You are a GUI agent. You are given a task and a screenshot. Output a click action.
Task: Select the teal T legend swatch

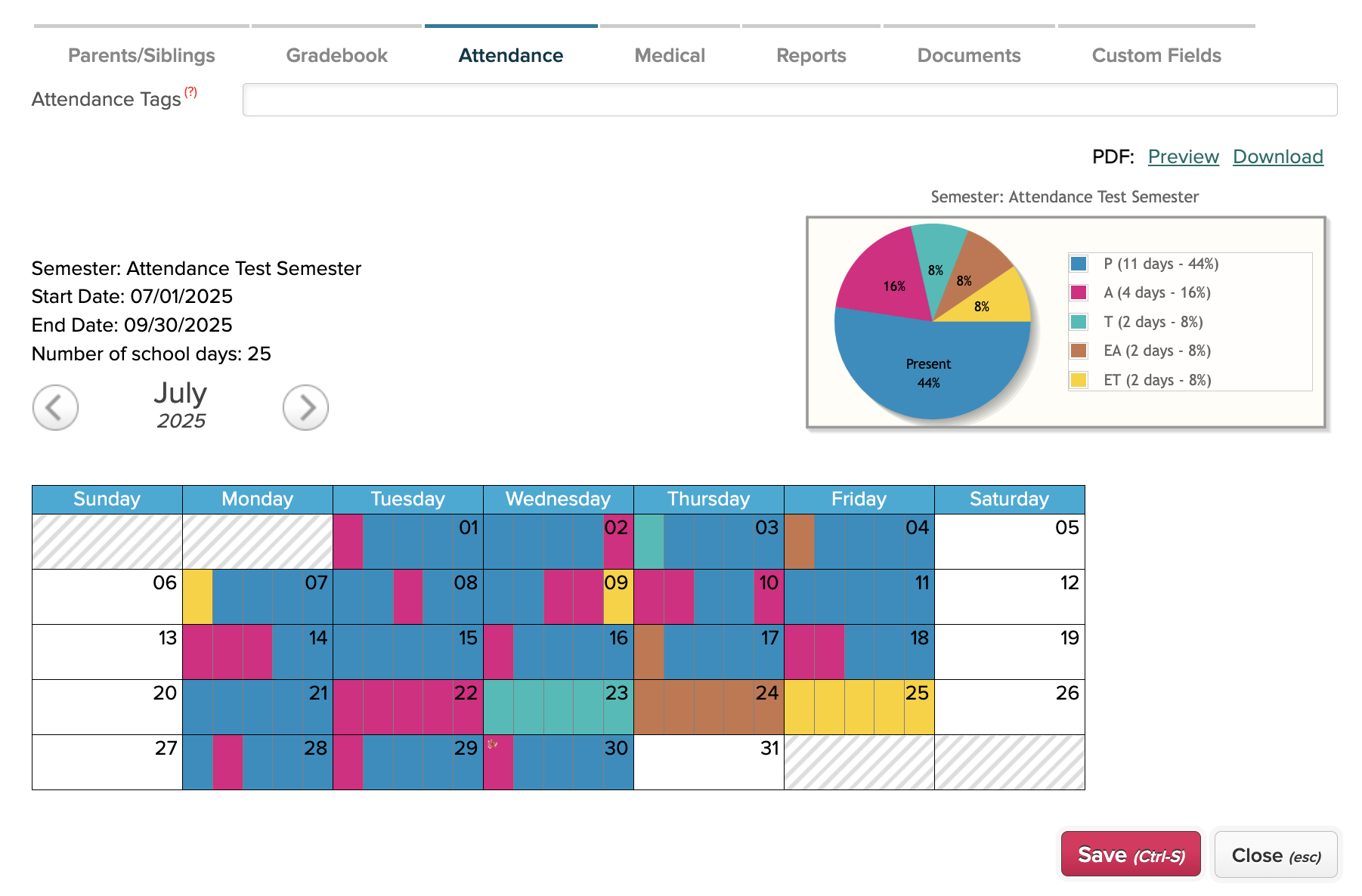1079,322
